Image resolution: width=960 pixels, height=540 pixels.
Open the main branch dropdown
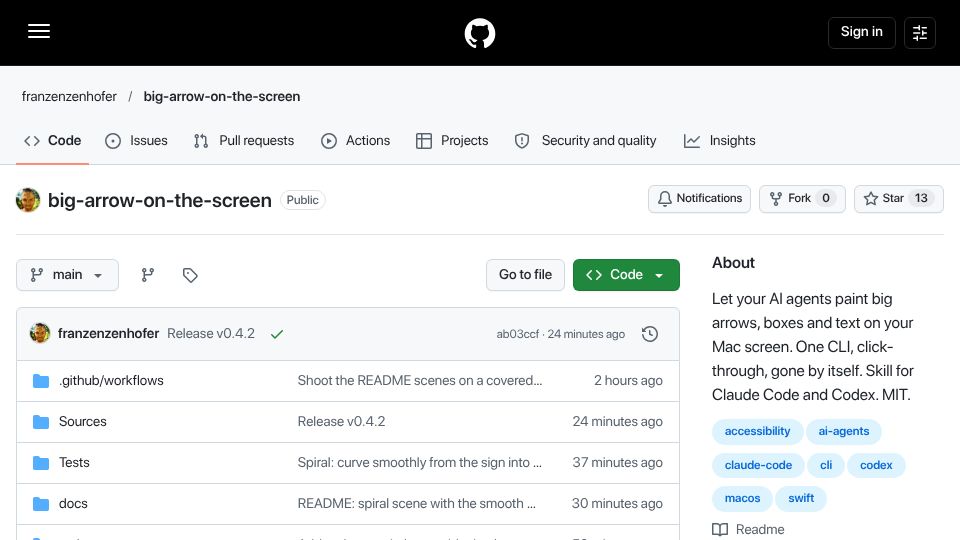click(67, 275)
